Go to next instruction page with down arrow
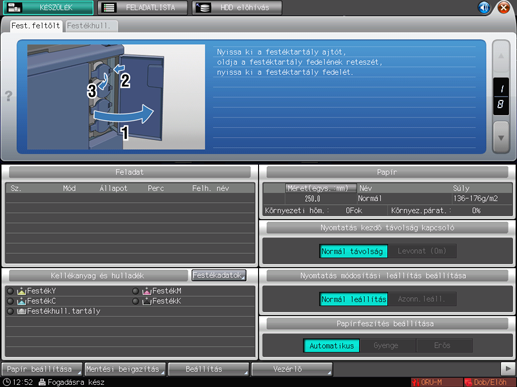This screenshot has width=517, height=387. click(x=501, y=137)
